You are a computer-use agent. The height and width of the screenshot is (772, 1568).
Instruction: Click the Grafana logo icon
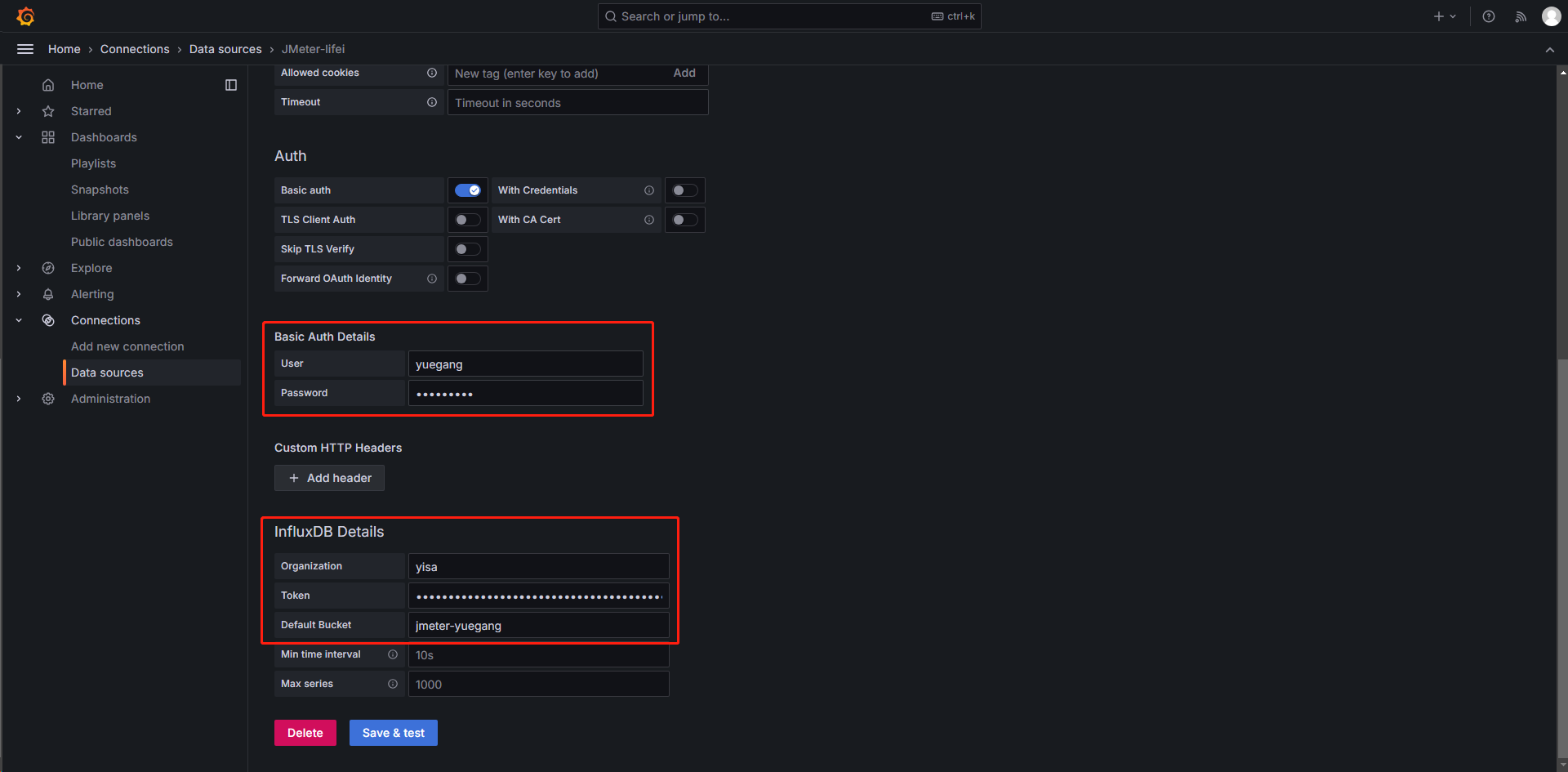pyautogui.click(x=25, y=16)
